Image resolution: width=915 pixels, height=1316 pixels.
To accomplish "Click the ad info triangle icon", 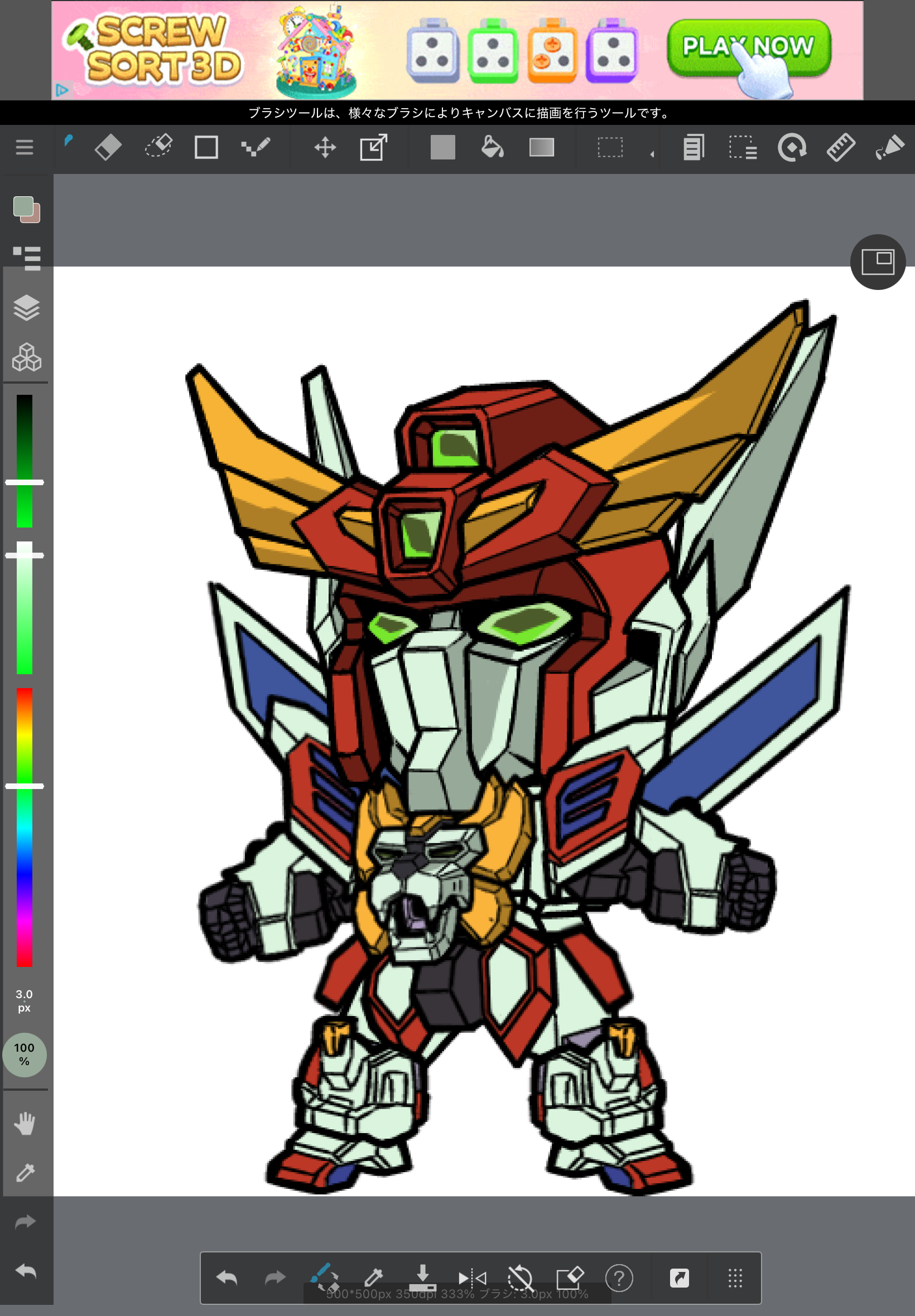I will click(62, 90).
